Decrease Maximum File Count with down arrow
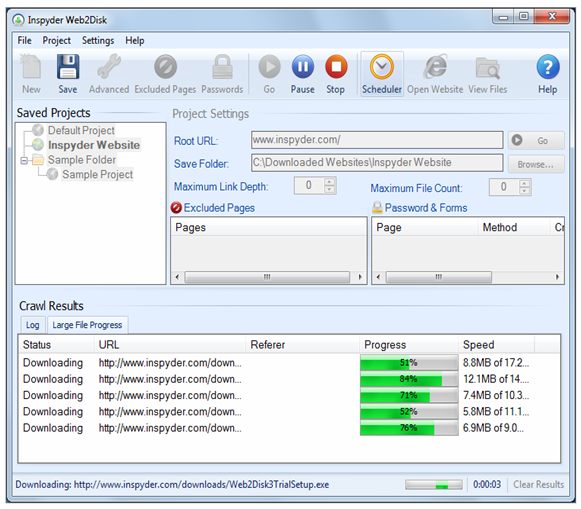The image size is (581, 509). [x=524, y=191]
